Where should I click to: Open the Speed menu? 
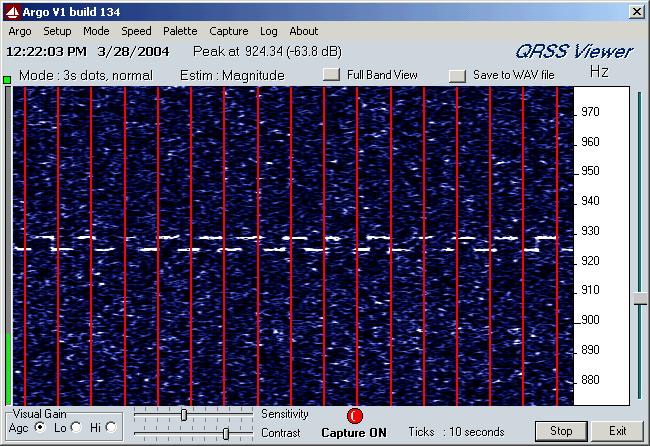tap(136, 31)
